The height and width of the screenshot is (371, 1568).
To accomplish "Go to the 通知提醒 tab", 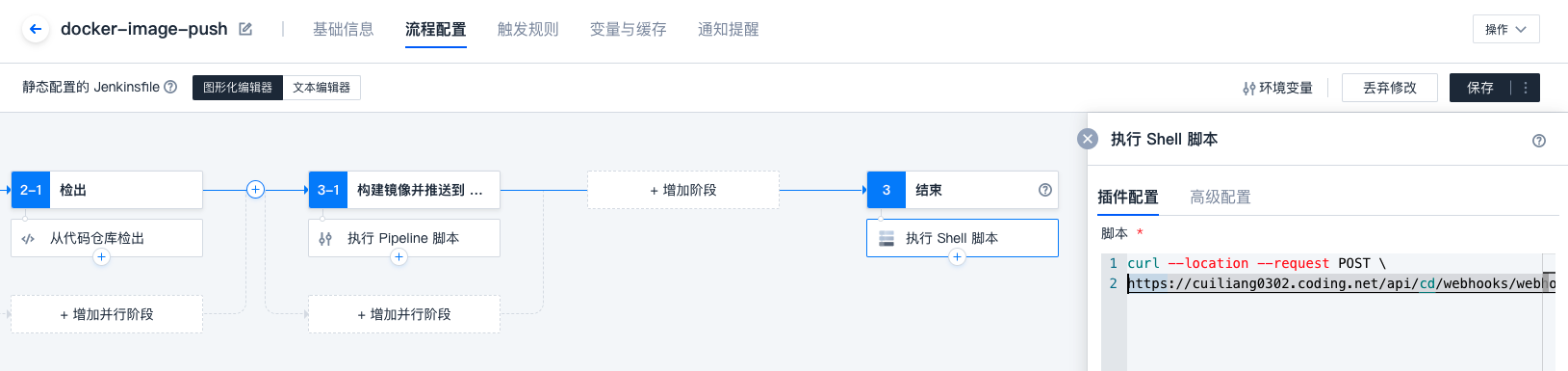I will [728, 29].
